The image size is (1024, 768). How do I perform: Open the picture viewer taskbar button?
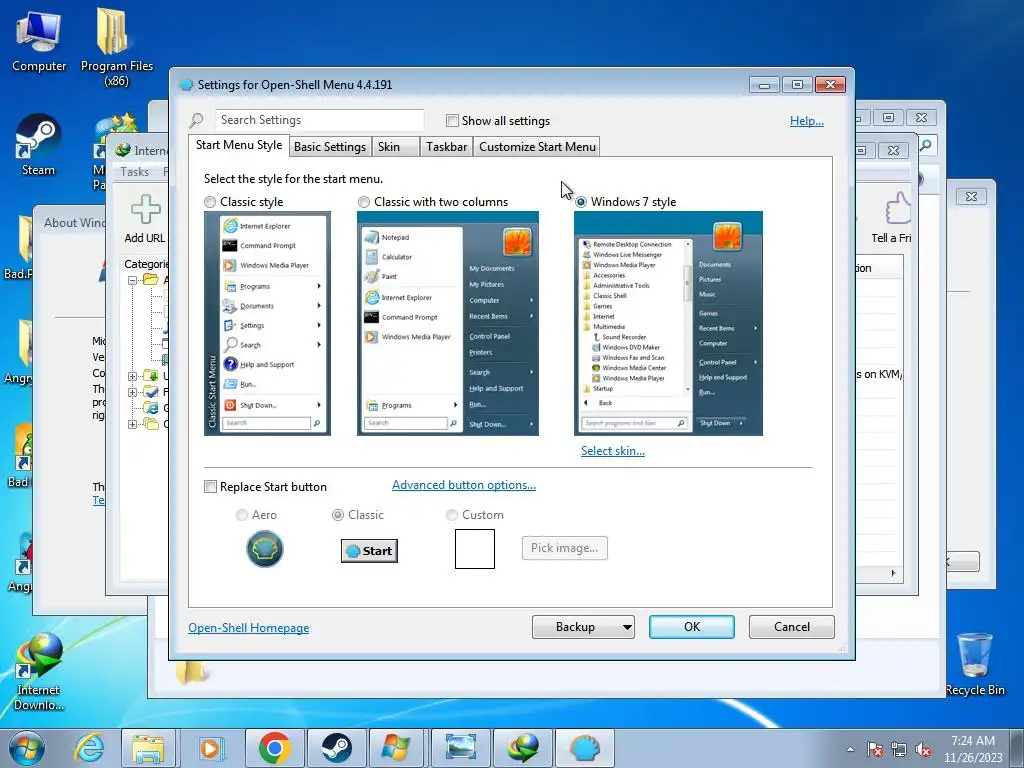(460, 748)
